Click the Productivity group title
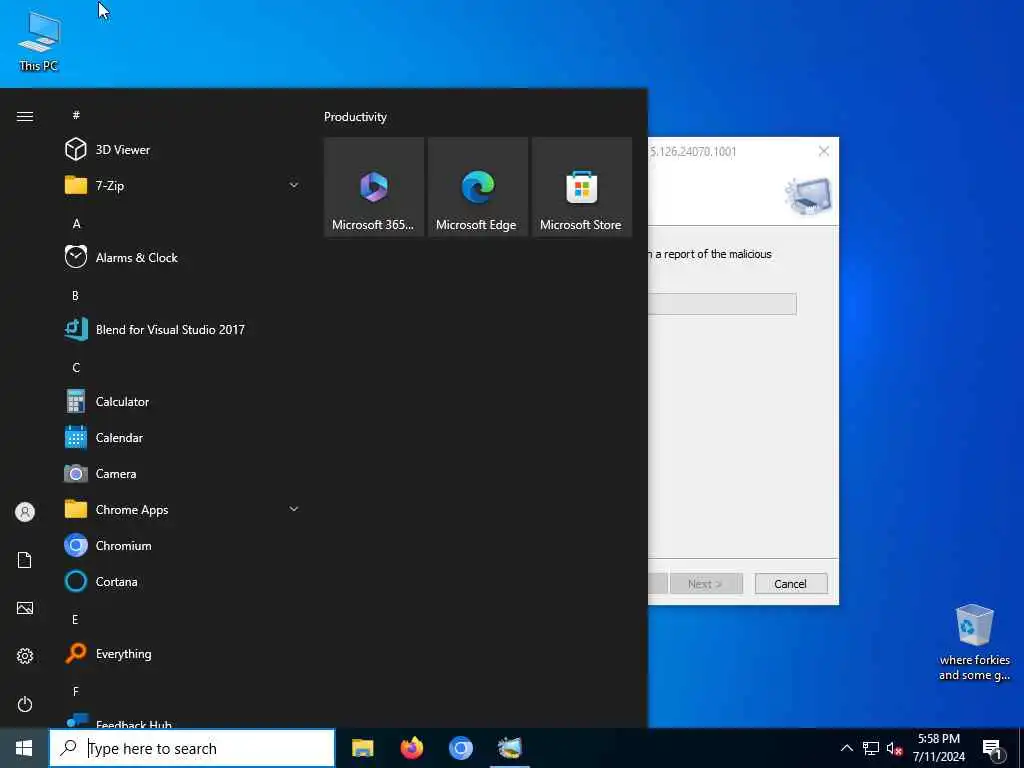1024x768 pixels. coord(355,117)
